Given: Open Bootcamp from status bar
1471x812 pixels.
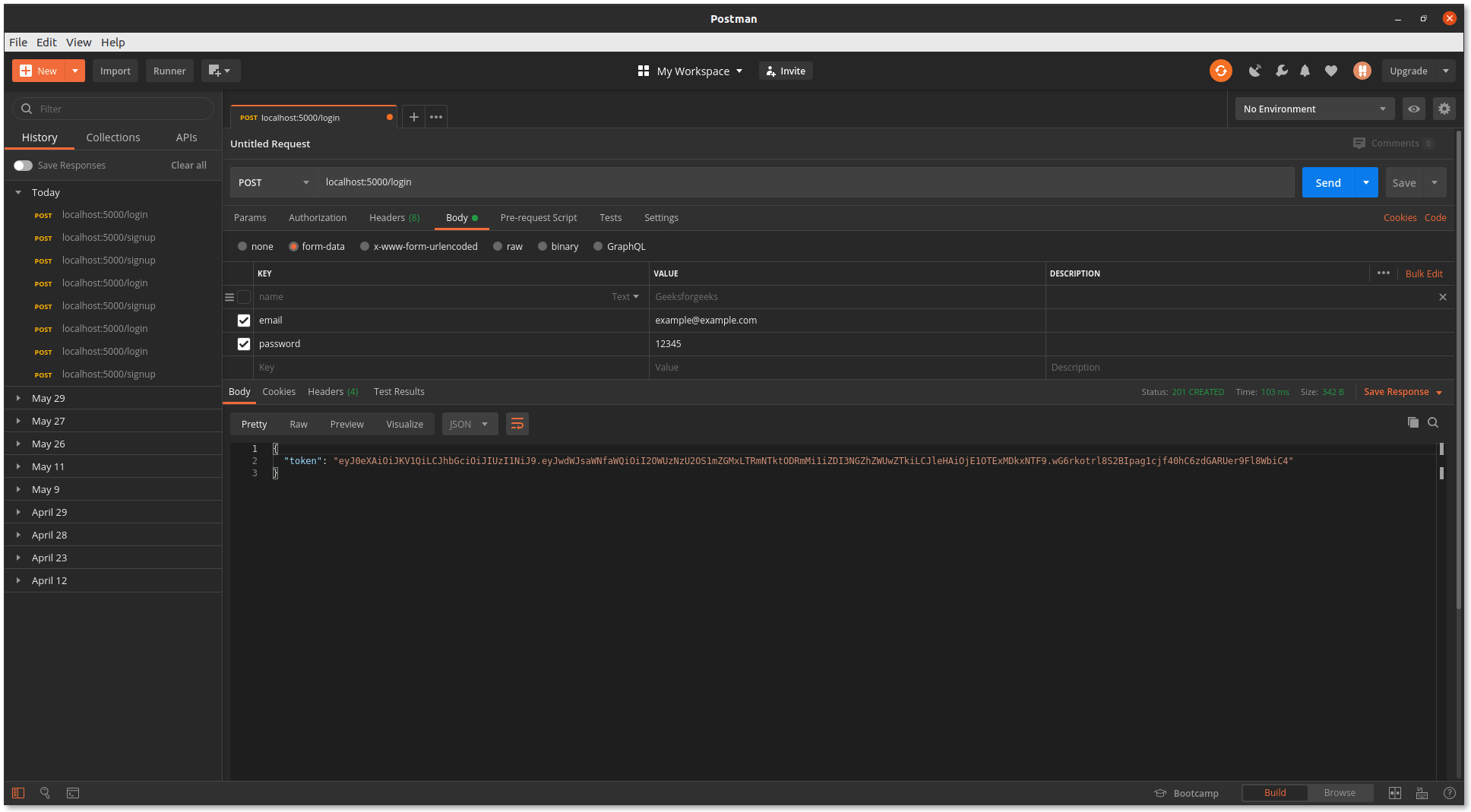Looking at the screenshot, I should click(x=1186, y=793).
